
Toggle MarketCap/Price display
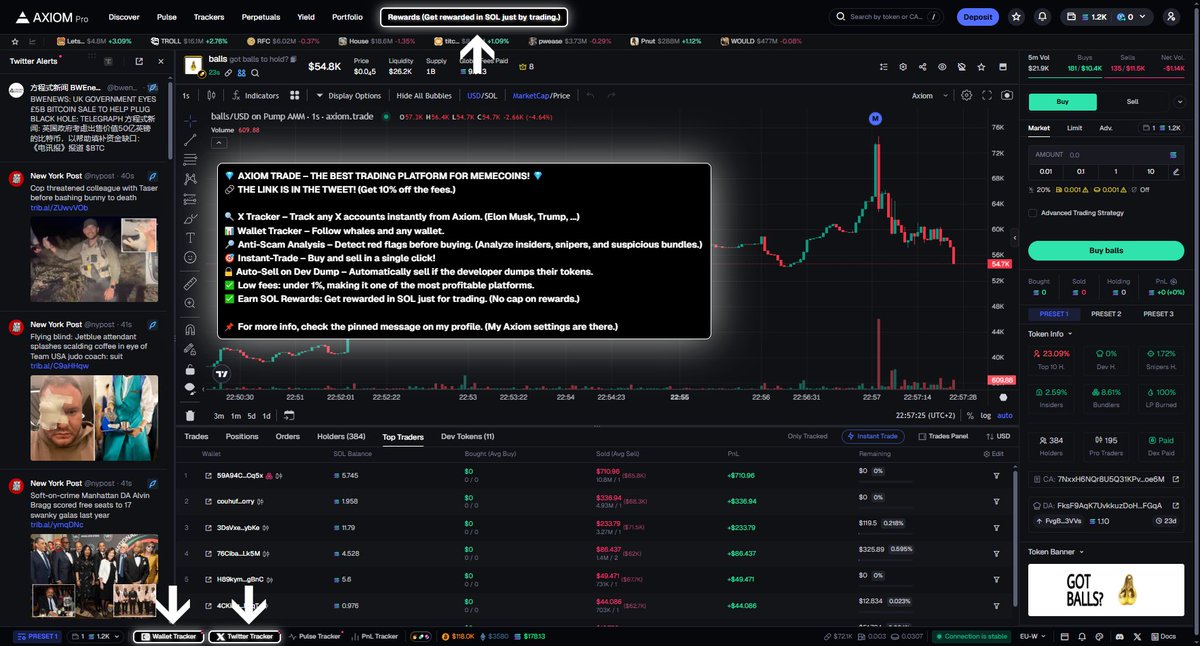point(541,96)
